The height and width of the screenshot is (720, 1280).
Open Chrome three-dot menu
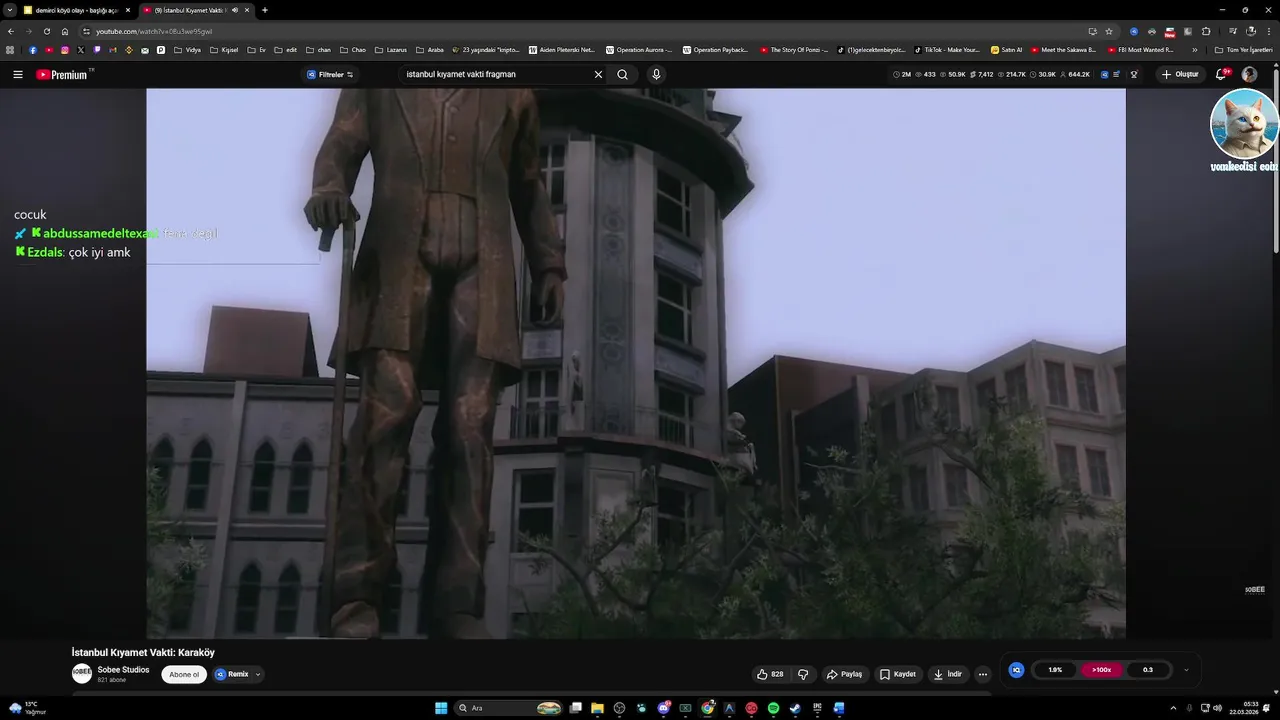pos(1269,31)
